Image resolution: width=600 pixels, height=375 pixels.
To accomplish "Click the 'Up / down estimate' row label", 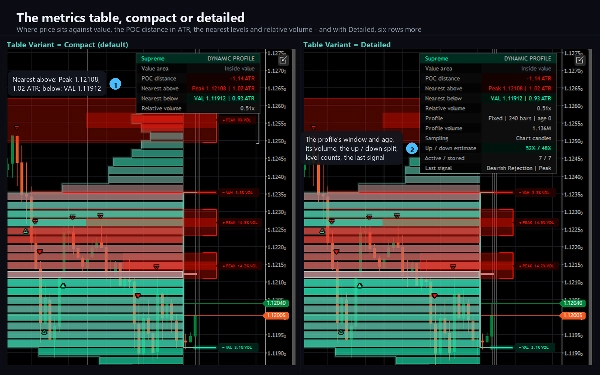I will pyautogui.click(x=450, y=148).
